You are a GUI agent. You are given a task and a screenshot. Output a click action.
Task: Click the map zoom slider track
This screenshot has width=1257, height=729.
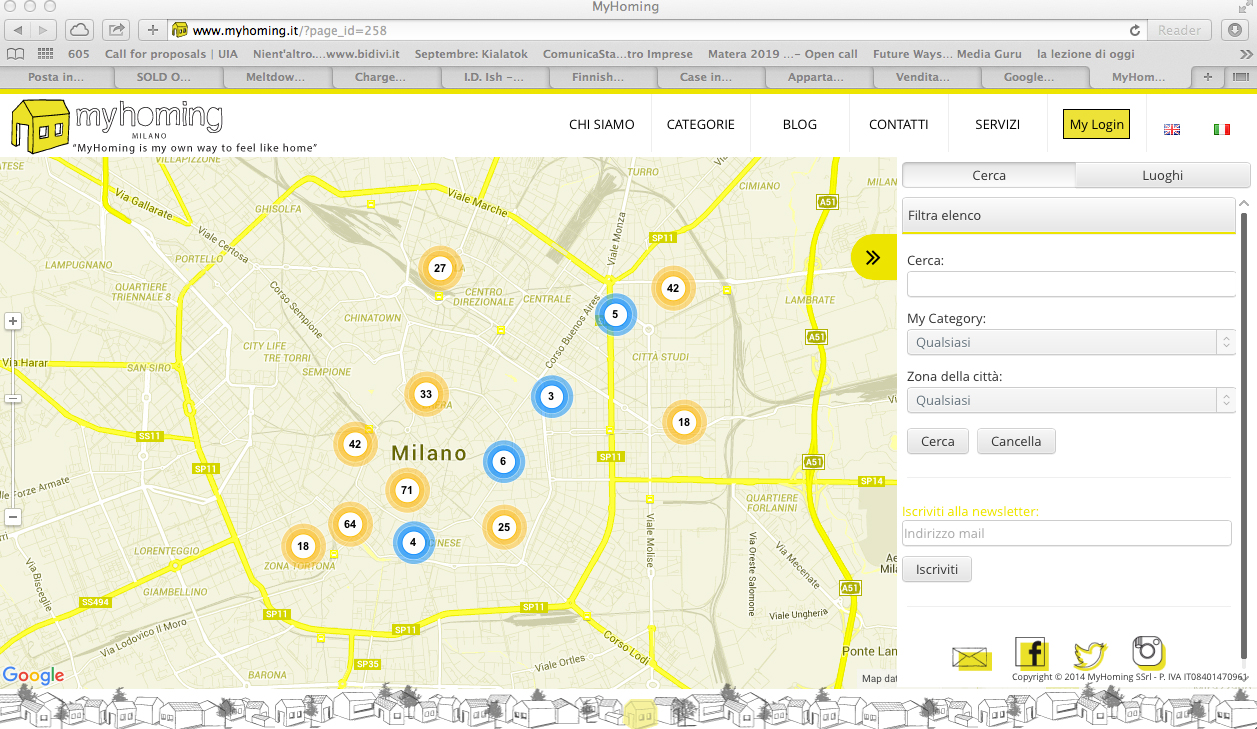(13, 420)
